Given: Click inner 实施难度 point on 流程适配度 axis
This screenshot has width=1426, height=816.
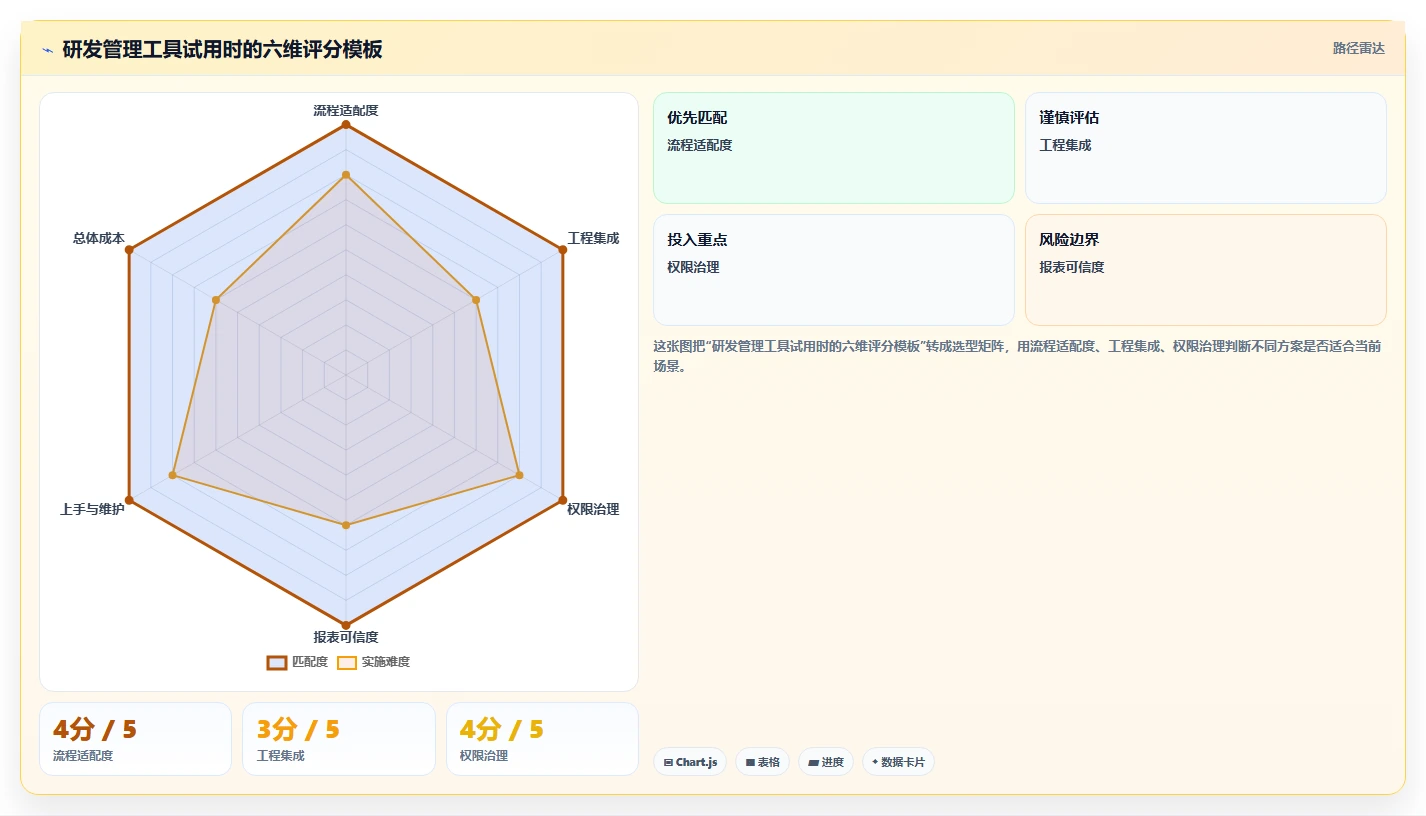Looking at the screenshot, I should pyautogui.click(x=346, y=175).
